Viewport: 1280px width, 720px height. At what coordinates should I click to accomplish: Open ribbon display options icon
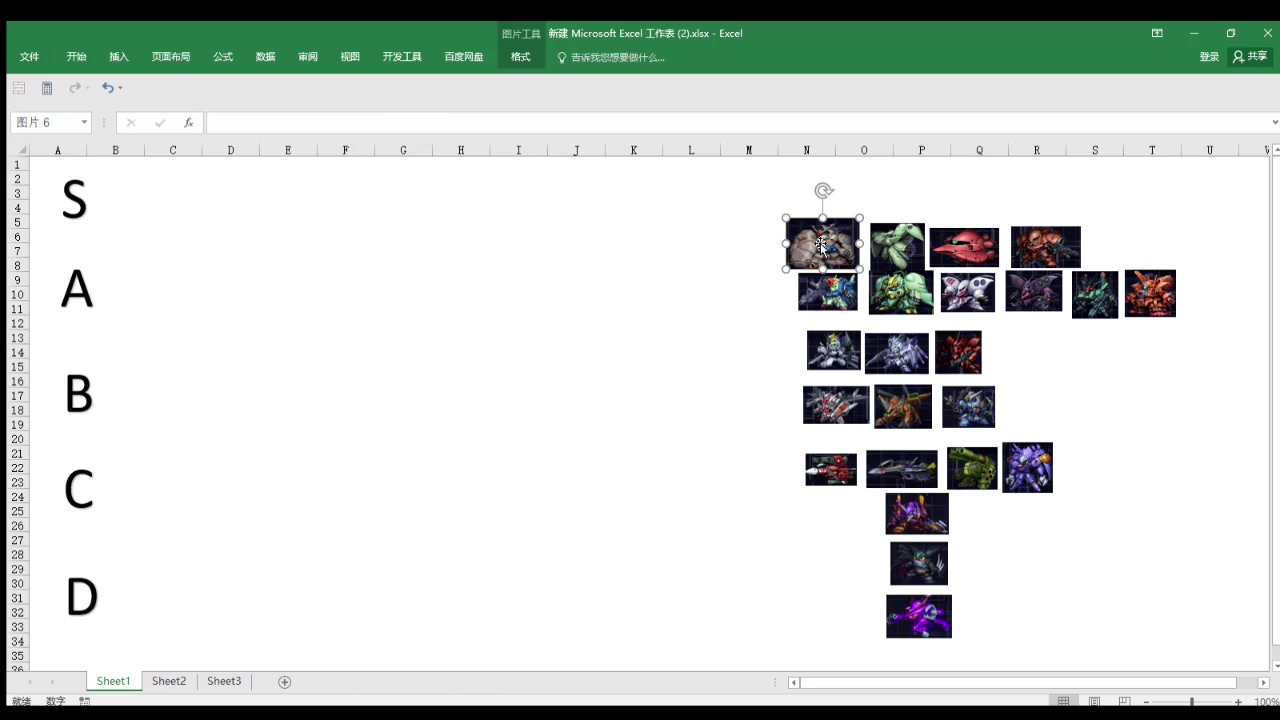pyautogui.click(x=1157, y=33)
